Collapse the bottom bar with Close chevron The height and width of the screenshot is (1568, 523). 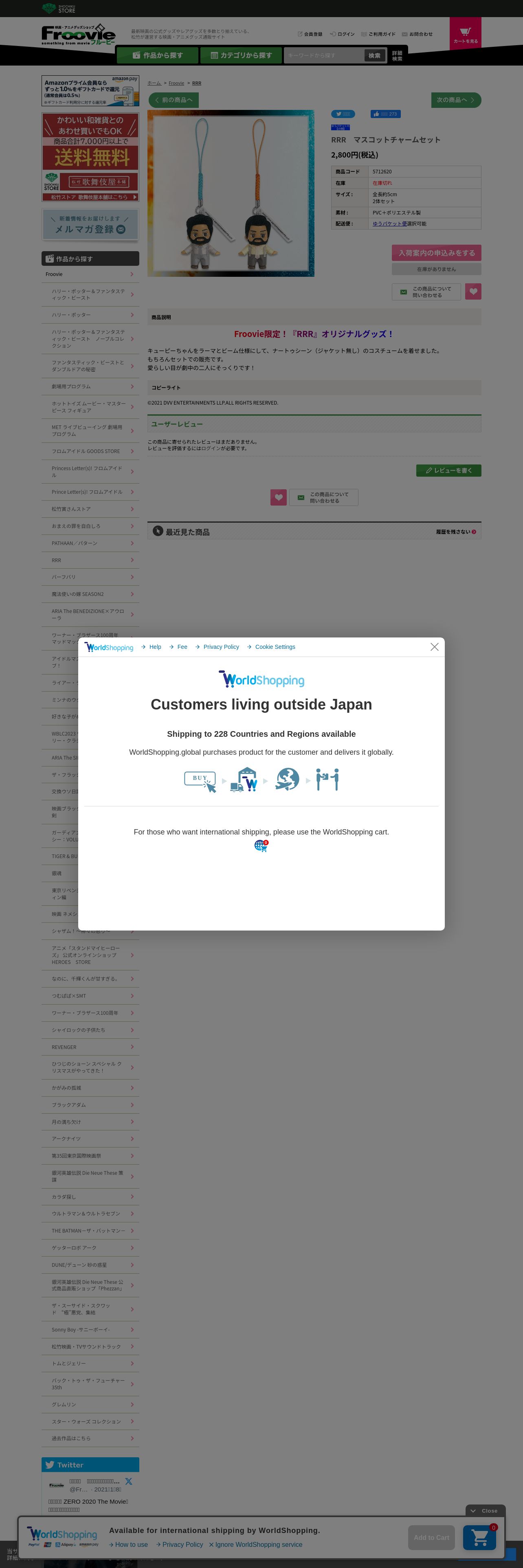485,1511
